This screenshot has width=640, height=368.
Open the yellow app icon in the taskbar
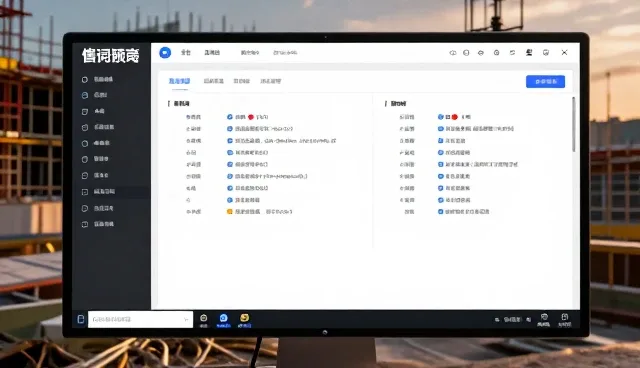click(x=244, y=318)
